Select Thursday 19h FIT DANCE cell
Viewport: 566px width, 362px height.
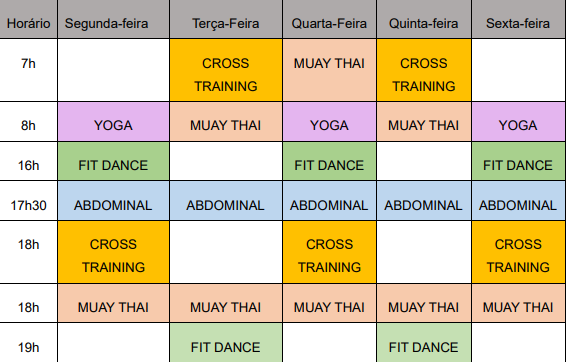(424, 343)
